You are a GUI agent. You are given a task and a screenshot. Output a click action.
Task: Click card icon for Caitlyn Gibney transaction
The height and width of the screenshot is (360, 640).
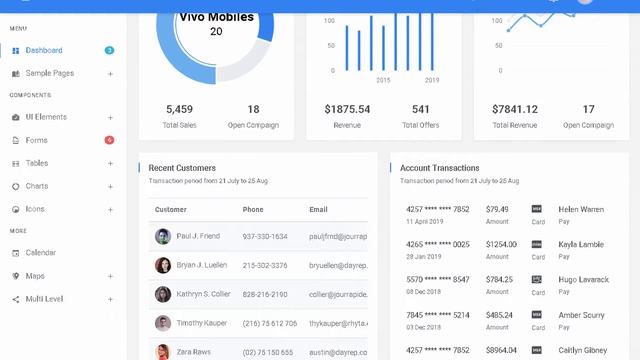[536, 350]
